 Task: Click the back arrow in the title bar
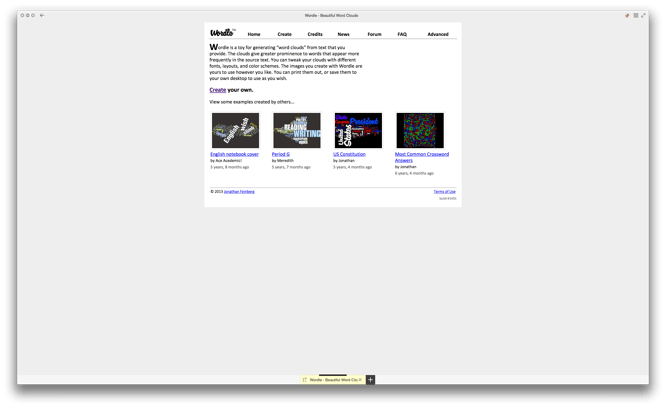42,15
